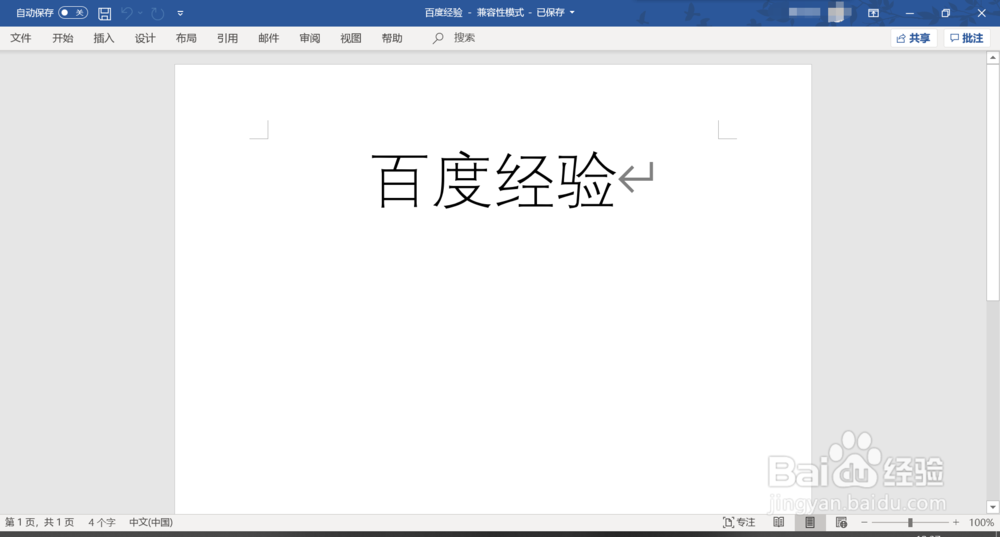Restore down the Word window
The width and height of the screenshot is (1000, 537).
(x=946, y=13)
